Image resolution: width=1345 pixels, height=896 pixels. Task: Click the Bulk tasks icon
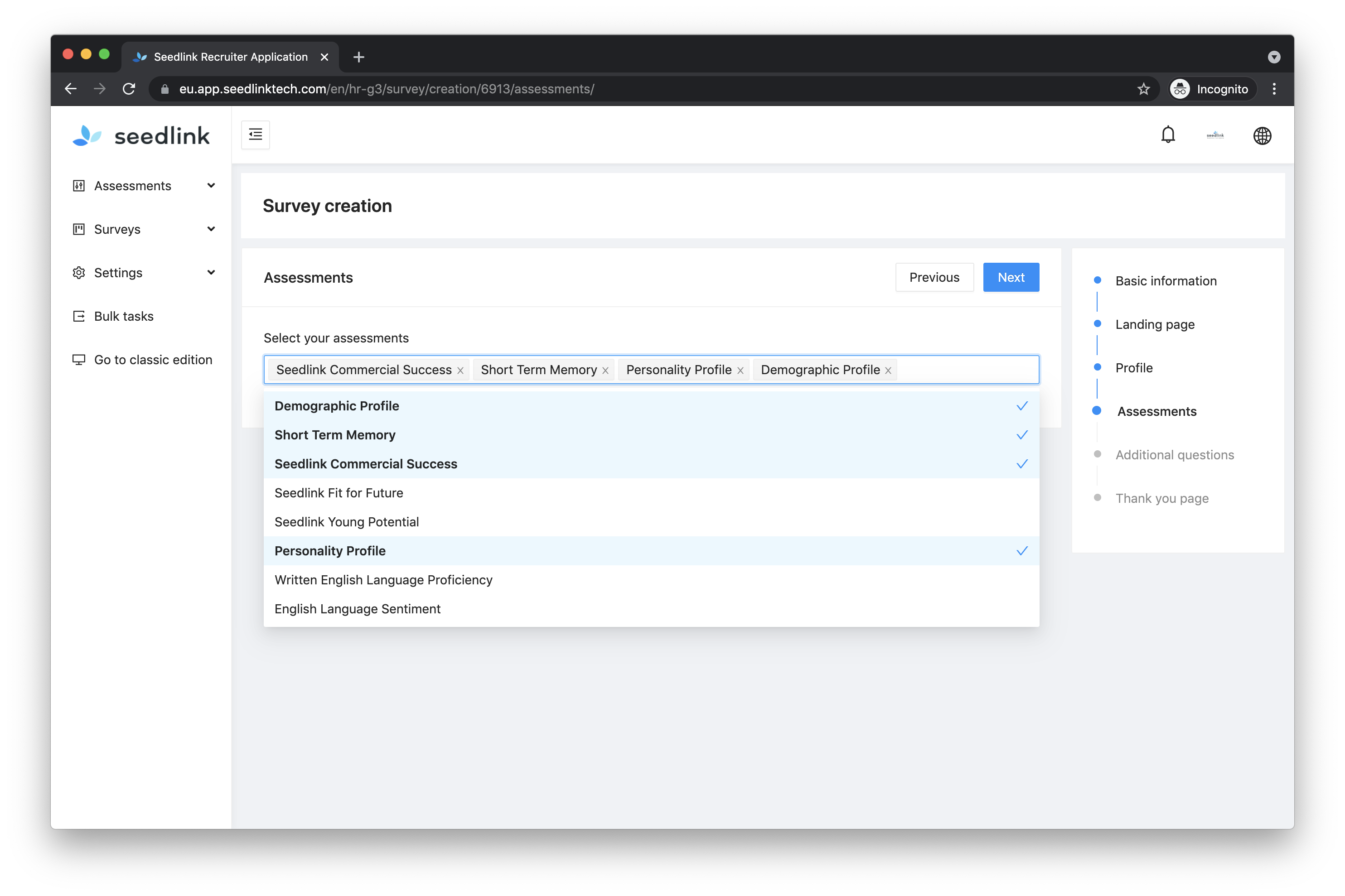79,316
